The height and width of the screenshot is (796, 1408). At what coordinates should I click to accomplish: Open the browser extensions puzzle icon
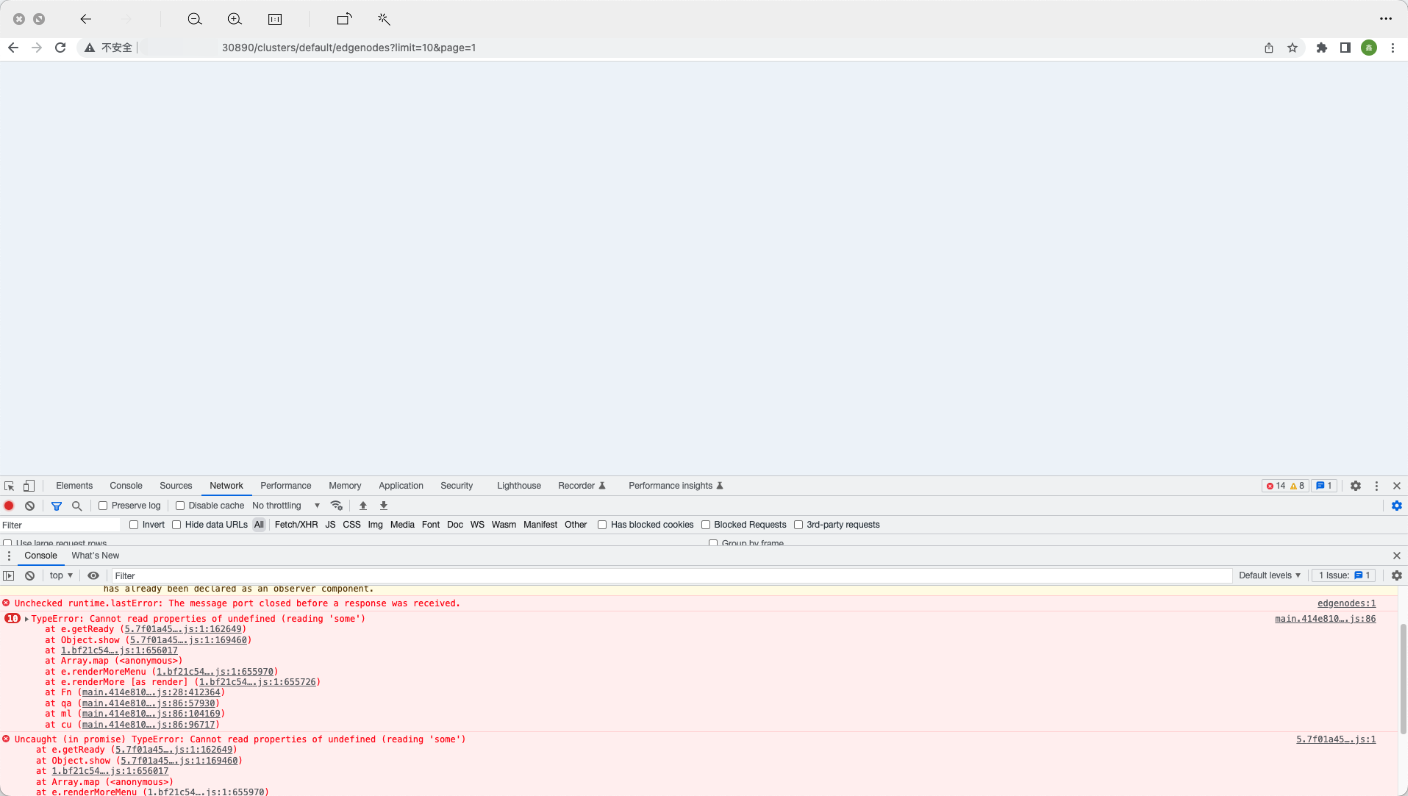coord(1321,47)
